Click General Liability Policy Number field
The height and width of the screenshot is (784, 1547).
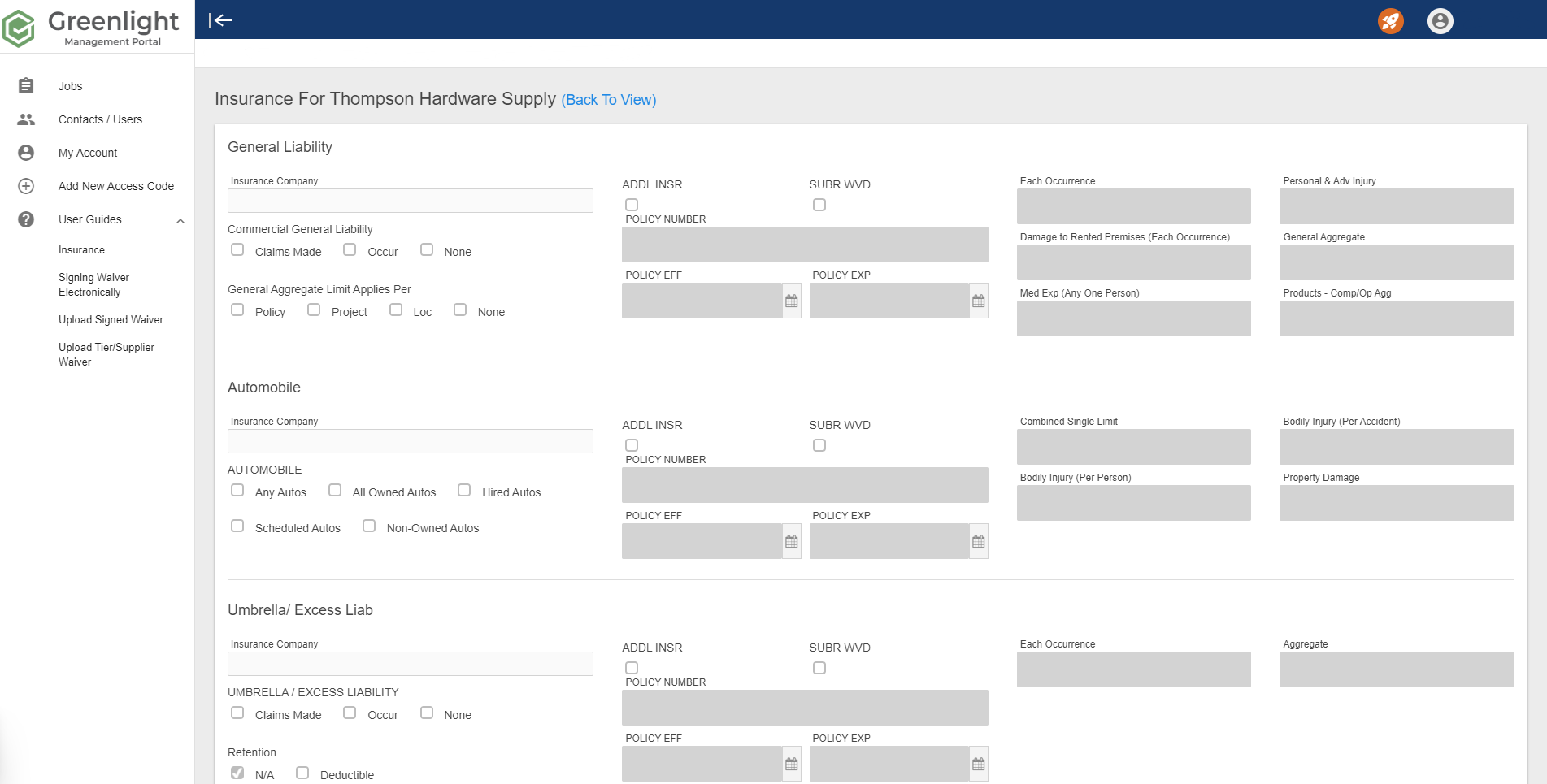(805, 245)
